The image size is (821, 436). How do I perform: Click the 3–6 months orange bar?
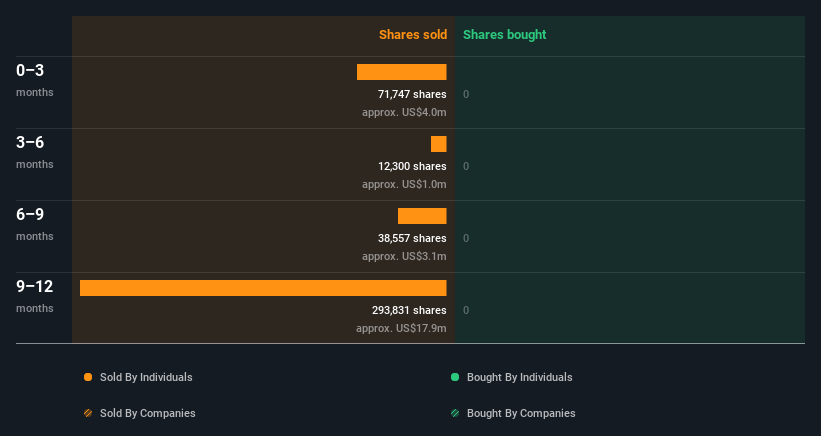[x=439, y=144]
